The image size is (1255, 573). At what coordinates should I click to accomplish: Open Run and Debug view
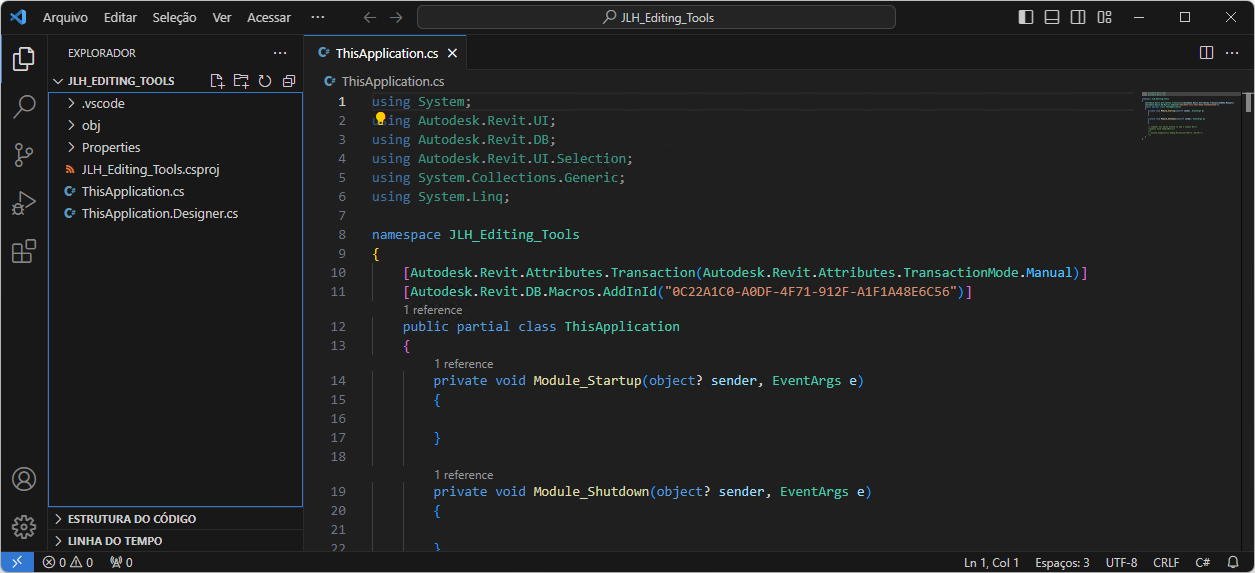click(24, 203)
